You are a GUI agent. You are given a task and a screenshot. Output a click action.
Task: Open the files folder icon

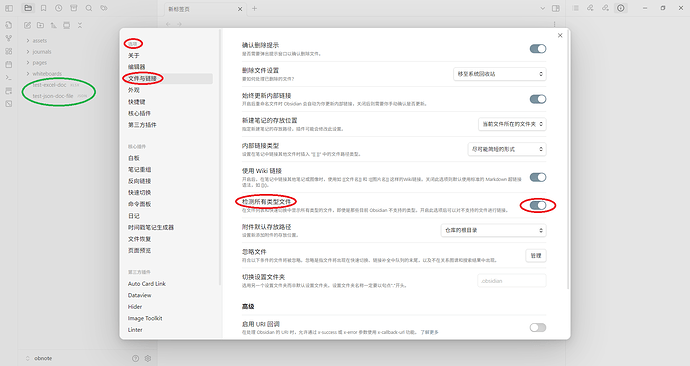coord(28,8)
